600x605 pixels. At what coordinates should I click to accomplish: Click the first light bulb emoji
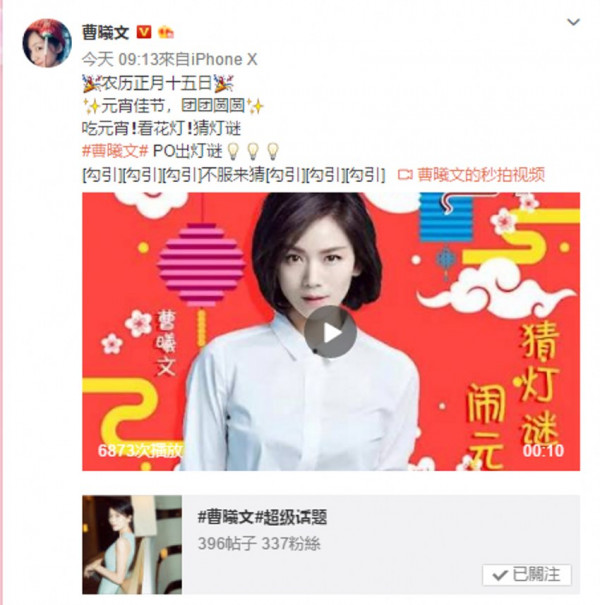click(233, 151)
